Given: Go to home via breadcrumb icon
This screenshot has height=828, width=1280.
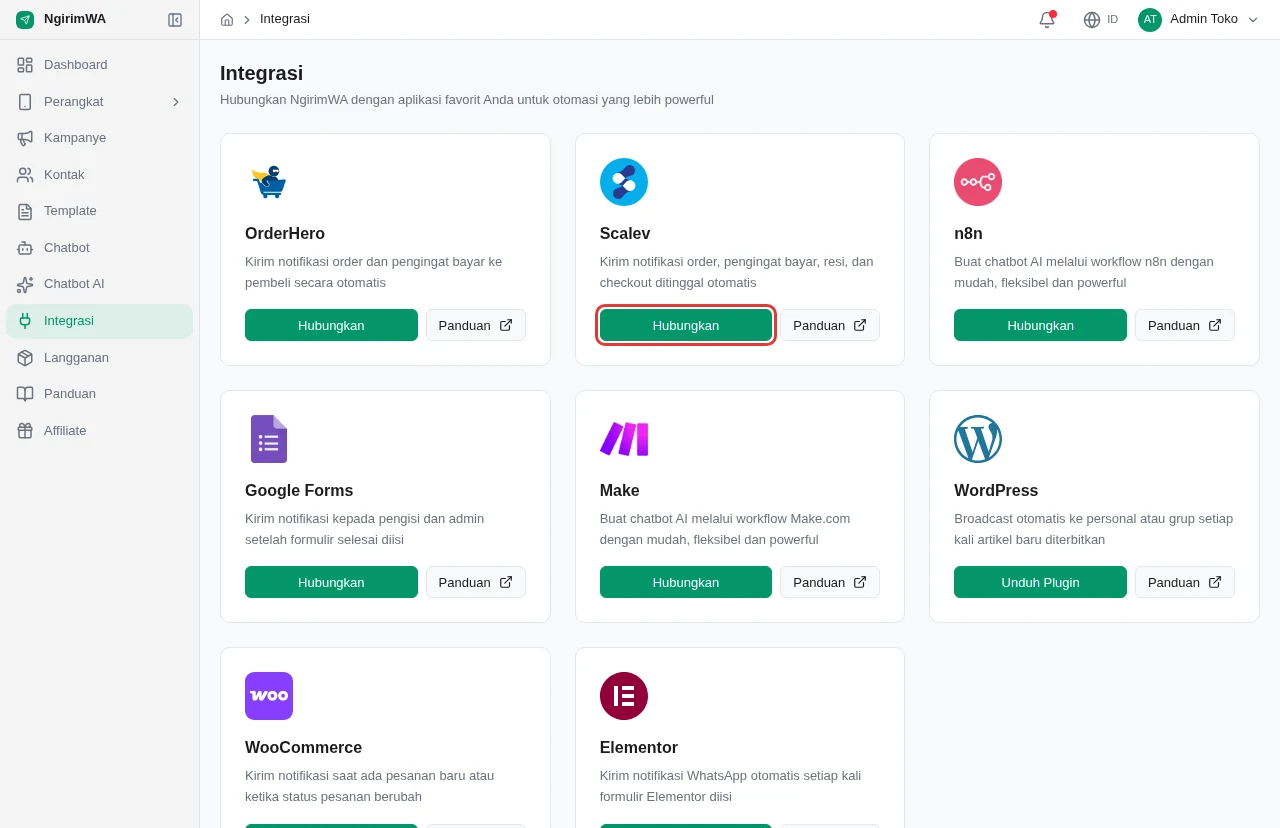Looking at the screenshot, I should click(227, 19).
